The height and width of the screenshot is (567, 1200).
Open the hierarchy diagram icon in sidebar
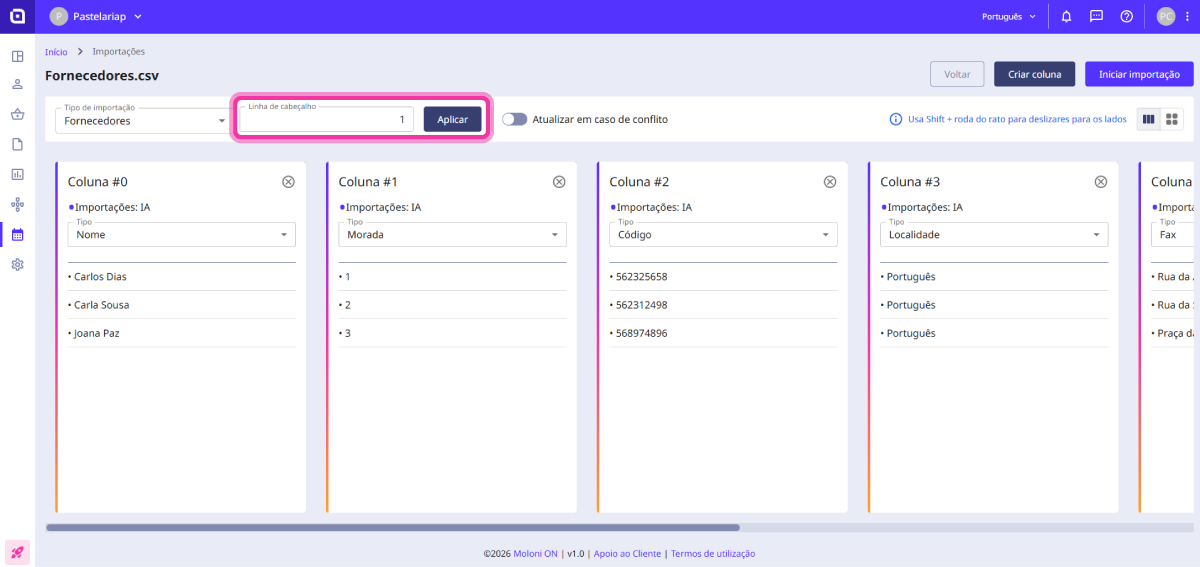coord(17,204)
